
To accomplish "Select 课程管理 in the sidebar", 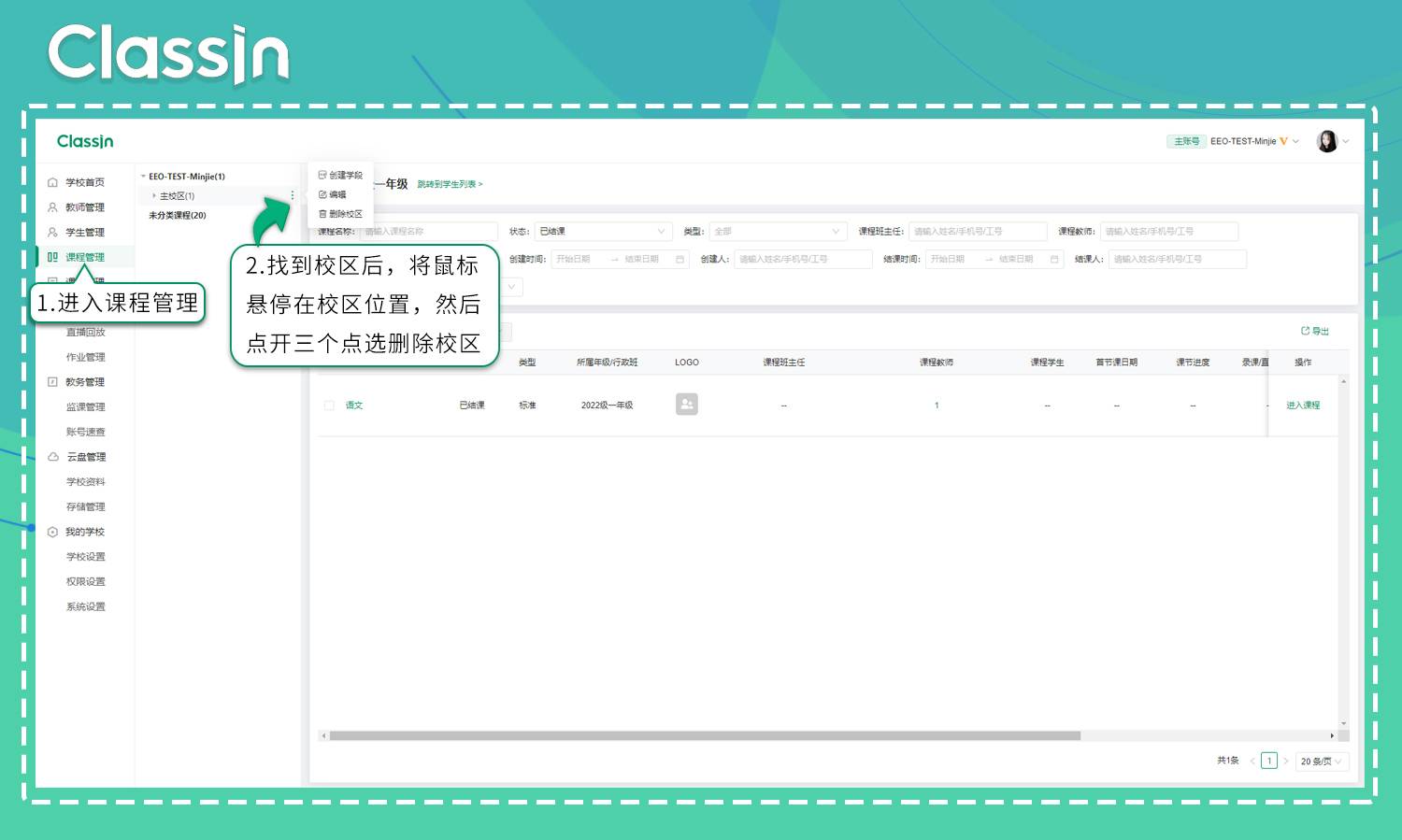I will pos(85,257).
